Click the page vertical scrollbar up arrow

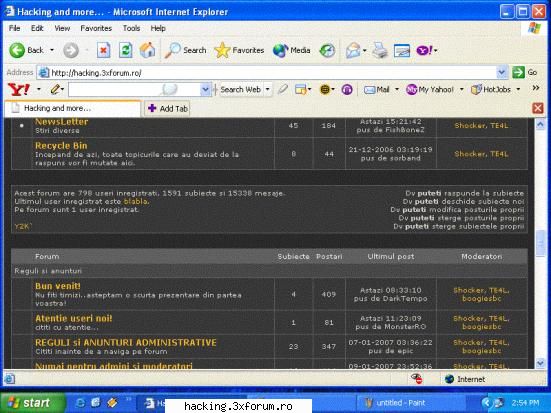[x=540, y=124]
